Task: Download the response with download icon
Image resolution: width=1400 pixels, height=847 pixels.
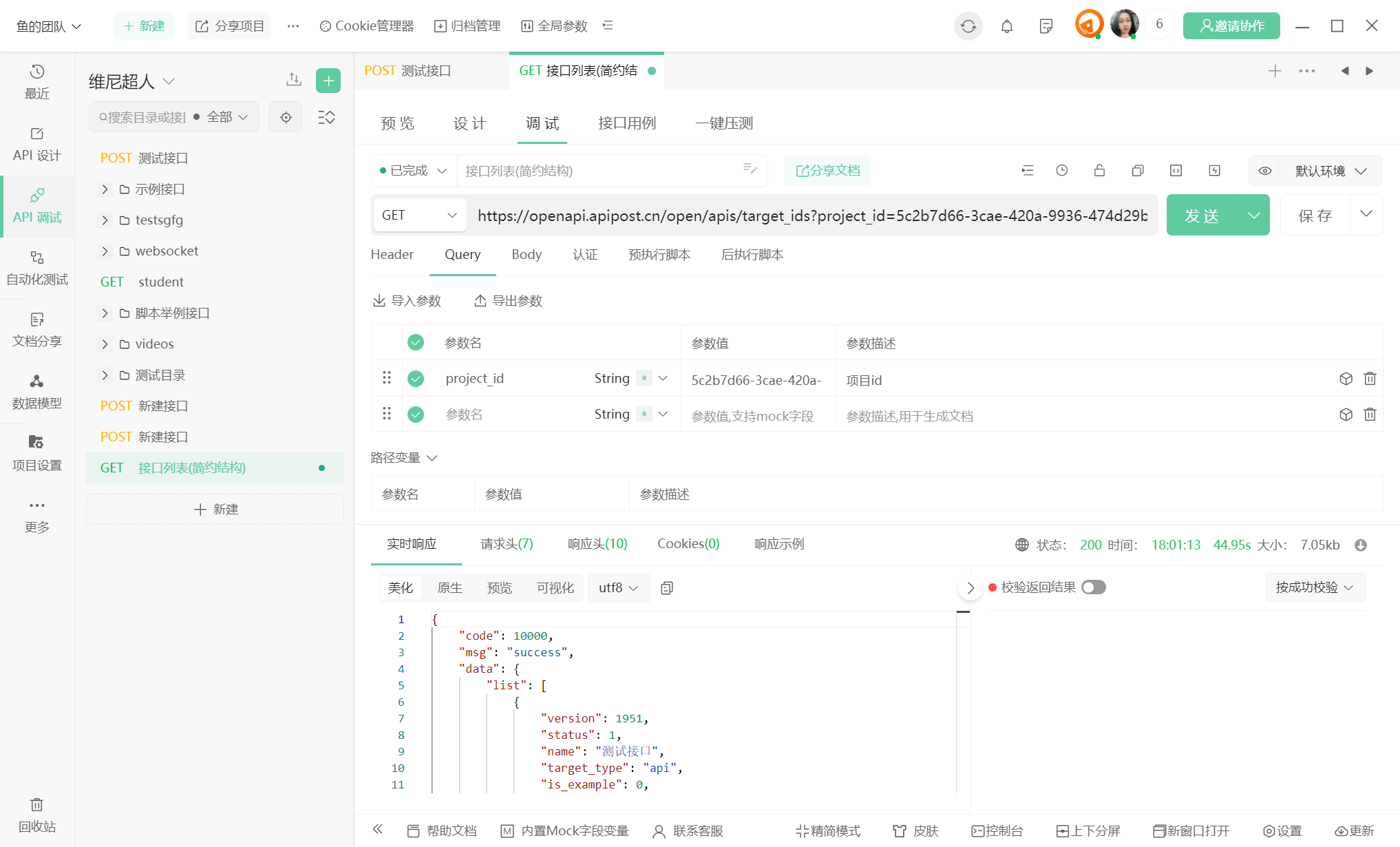Action: [x=1361, y=545]
